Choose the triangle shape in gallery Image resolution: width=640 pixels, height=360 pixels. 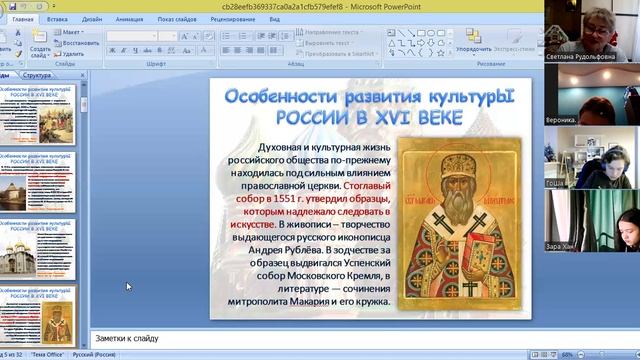[x=392, y=43]
